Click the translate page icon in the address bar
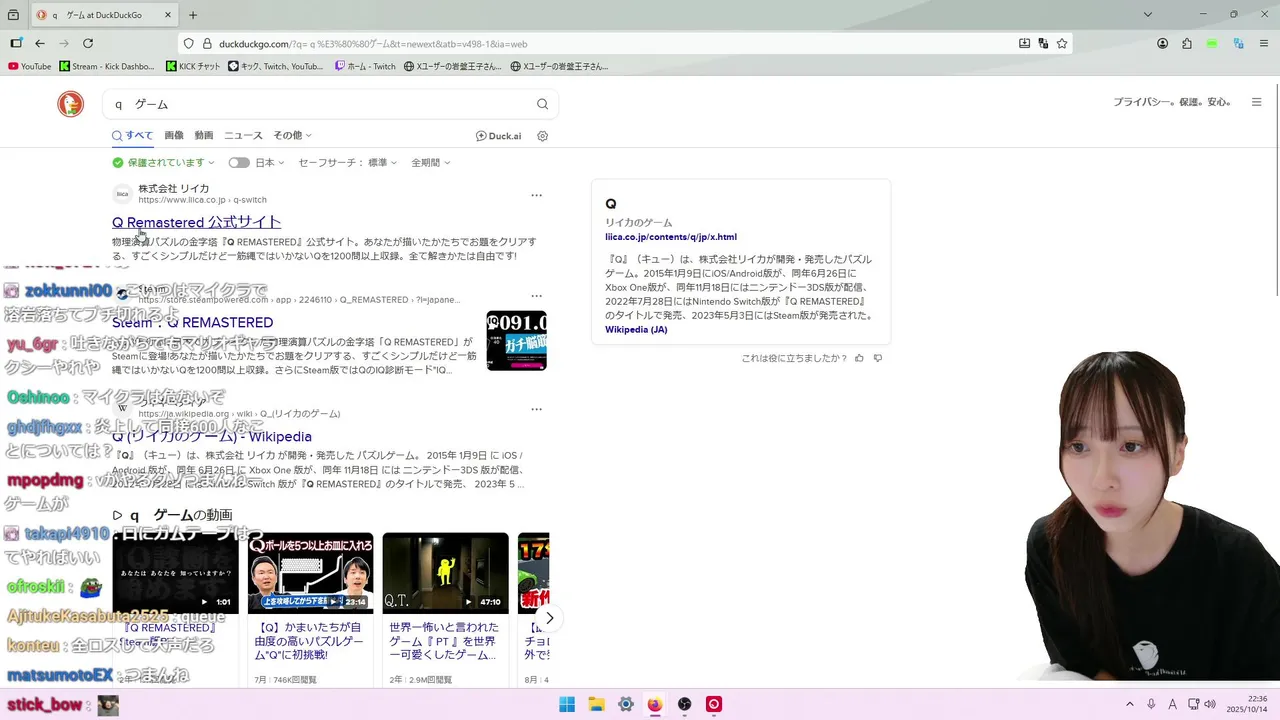The image size is (1280, 720). coord(1043,44)
